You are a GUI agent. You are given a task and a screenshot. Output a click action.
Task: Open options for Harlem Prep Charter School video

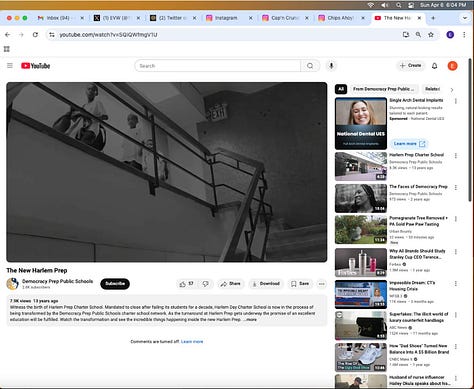tap(456, 156)
